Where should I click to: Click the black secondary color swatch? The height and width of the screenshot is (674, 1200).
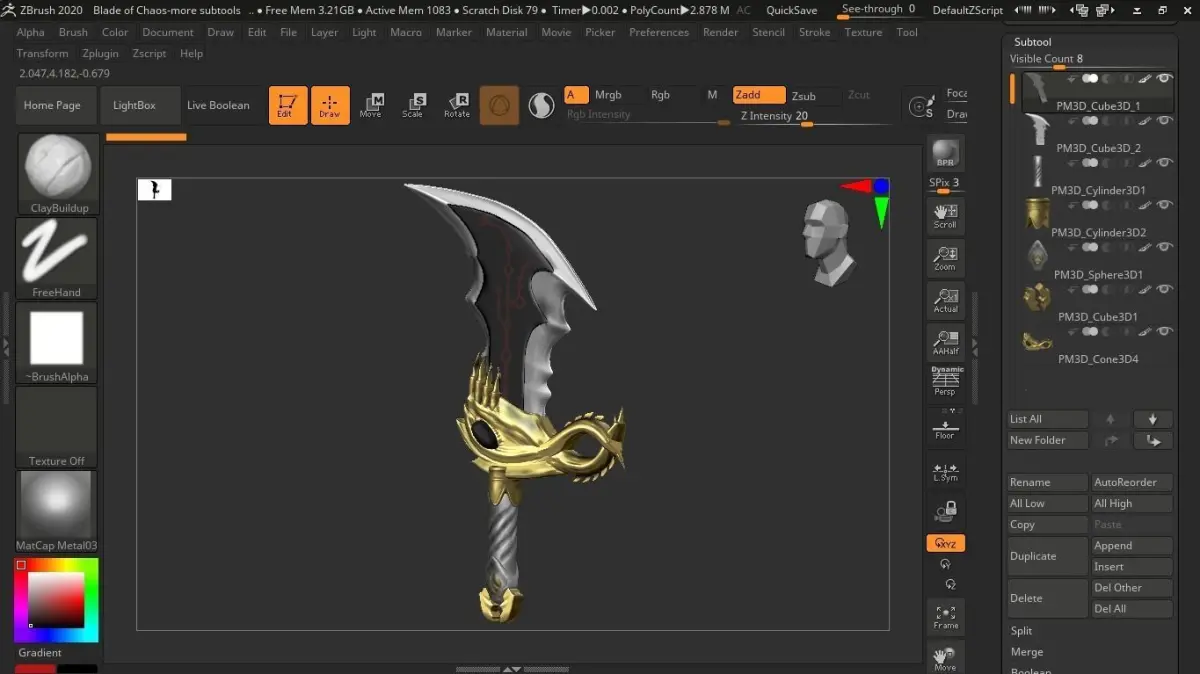pyautogui.click(x=77, y=668)
